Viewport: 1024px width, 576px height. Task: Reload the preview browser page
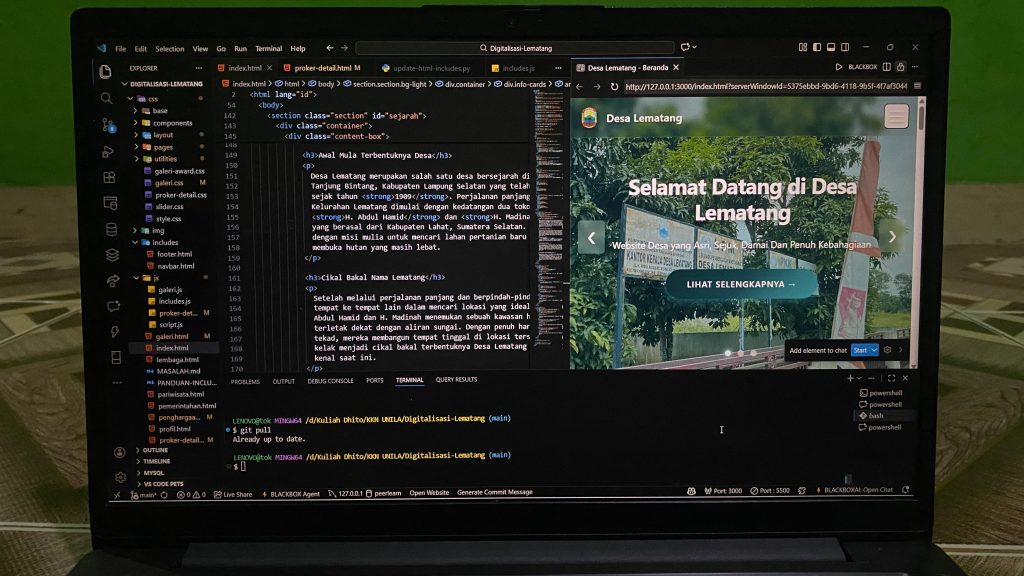tap(613, 87)
